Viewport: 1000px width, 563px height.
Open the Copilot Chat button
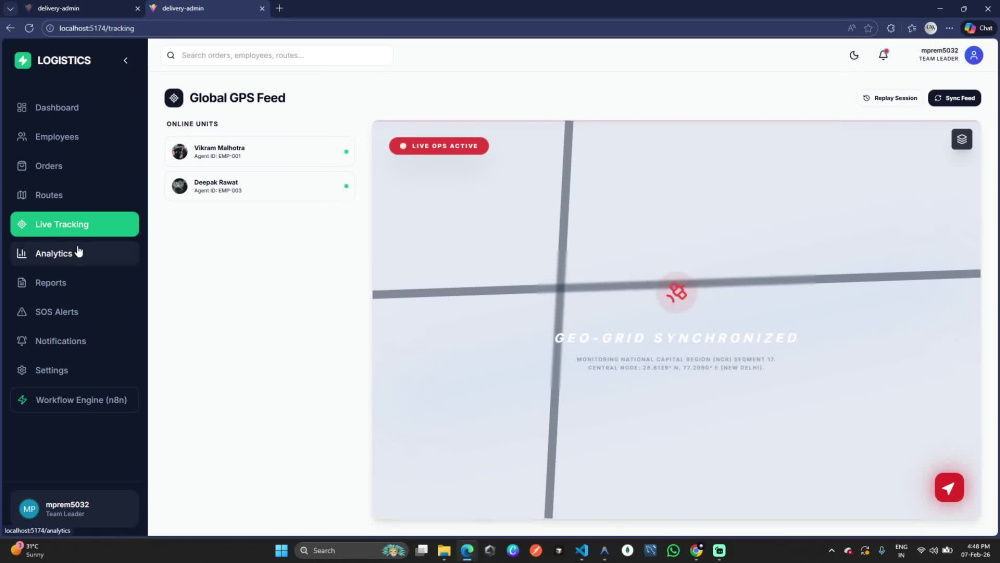click(978, 28)
